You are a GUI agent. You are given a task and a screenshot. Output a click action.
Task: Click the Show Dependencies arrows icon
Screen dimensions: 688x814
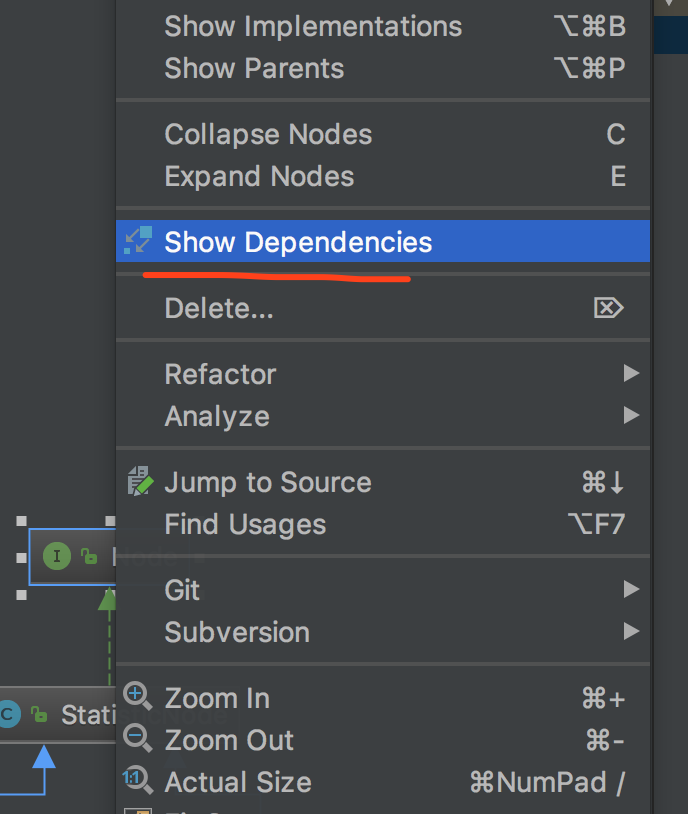[137, 241]
